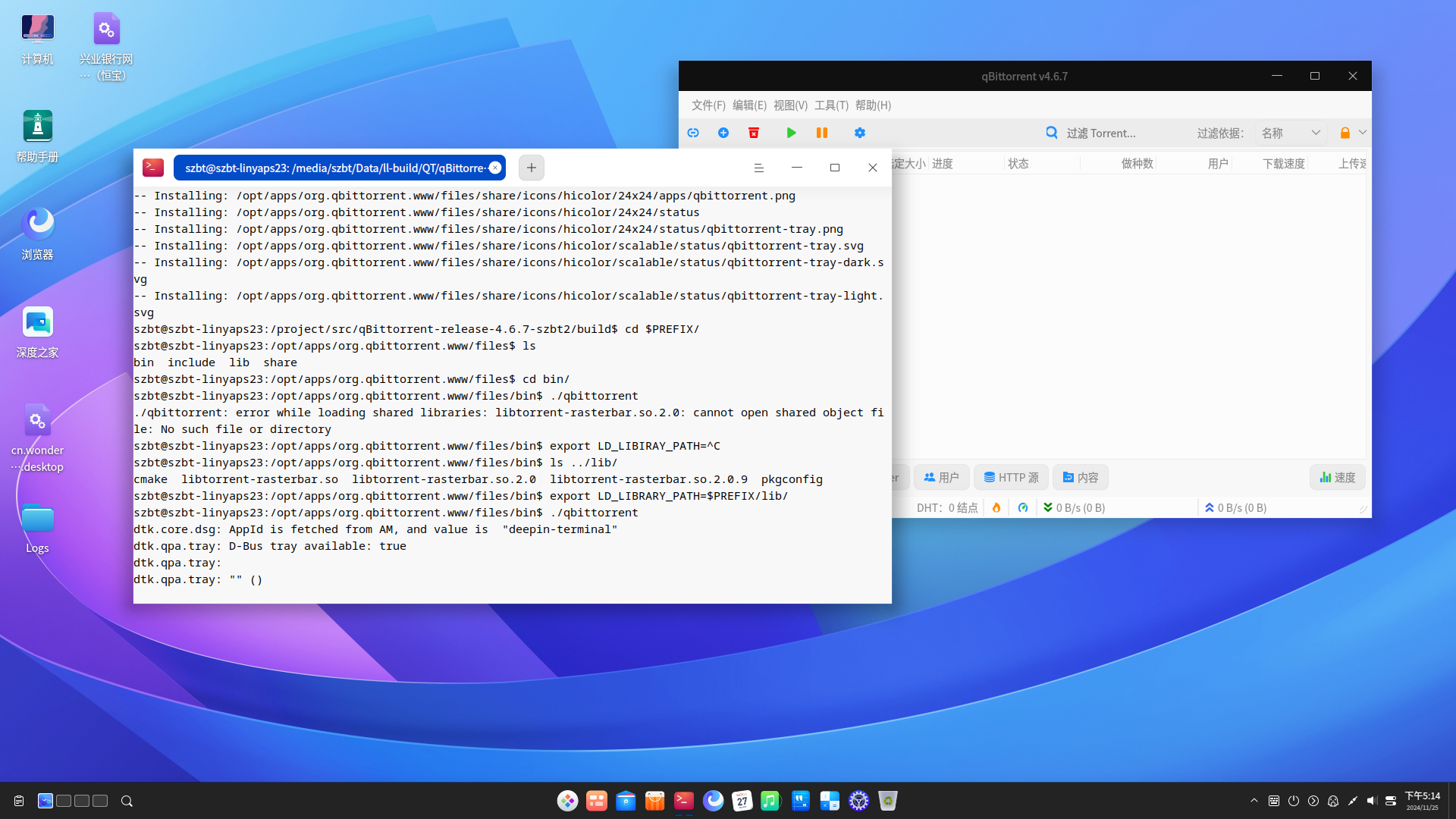The image size is (1456, 819).
Task: Sort by the 状态 column header
Action: (x=1041, y=164)
